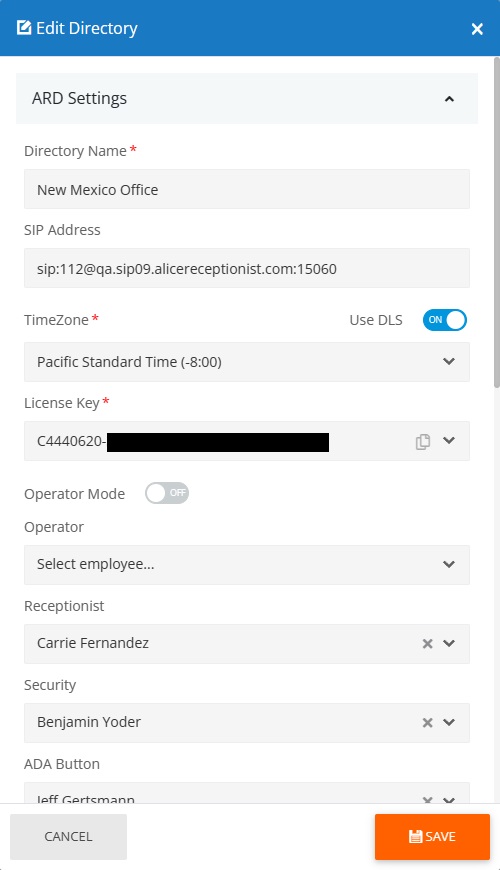This screenshot has height=870, width=500.
Task: Clear the Security selection Benjamin Yoder
Action: 427,722
